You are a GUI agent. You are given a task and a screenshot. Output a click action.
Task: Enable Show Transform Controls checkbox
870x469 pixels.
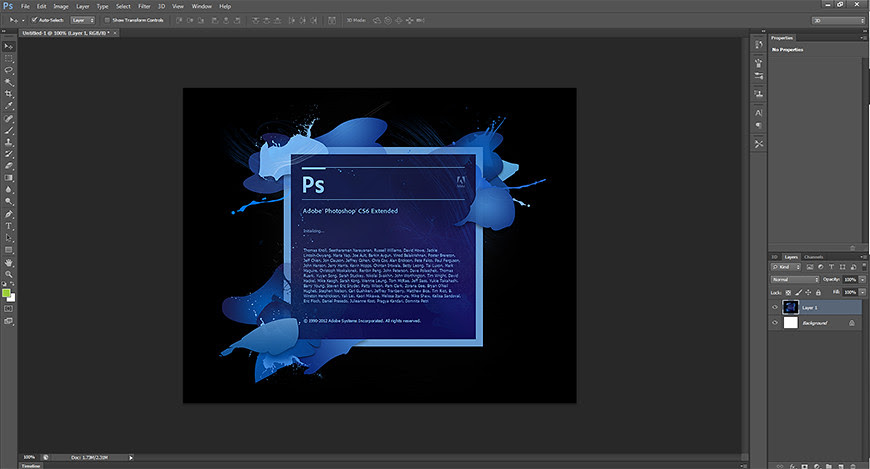(107, 20)
